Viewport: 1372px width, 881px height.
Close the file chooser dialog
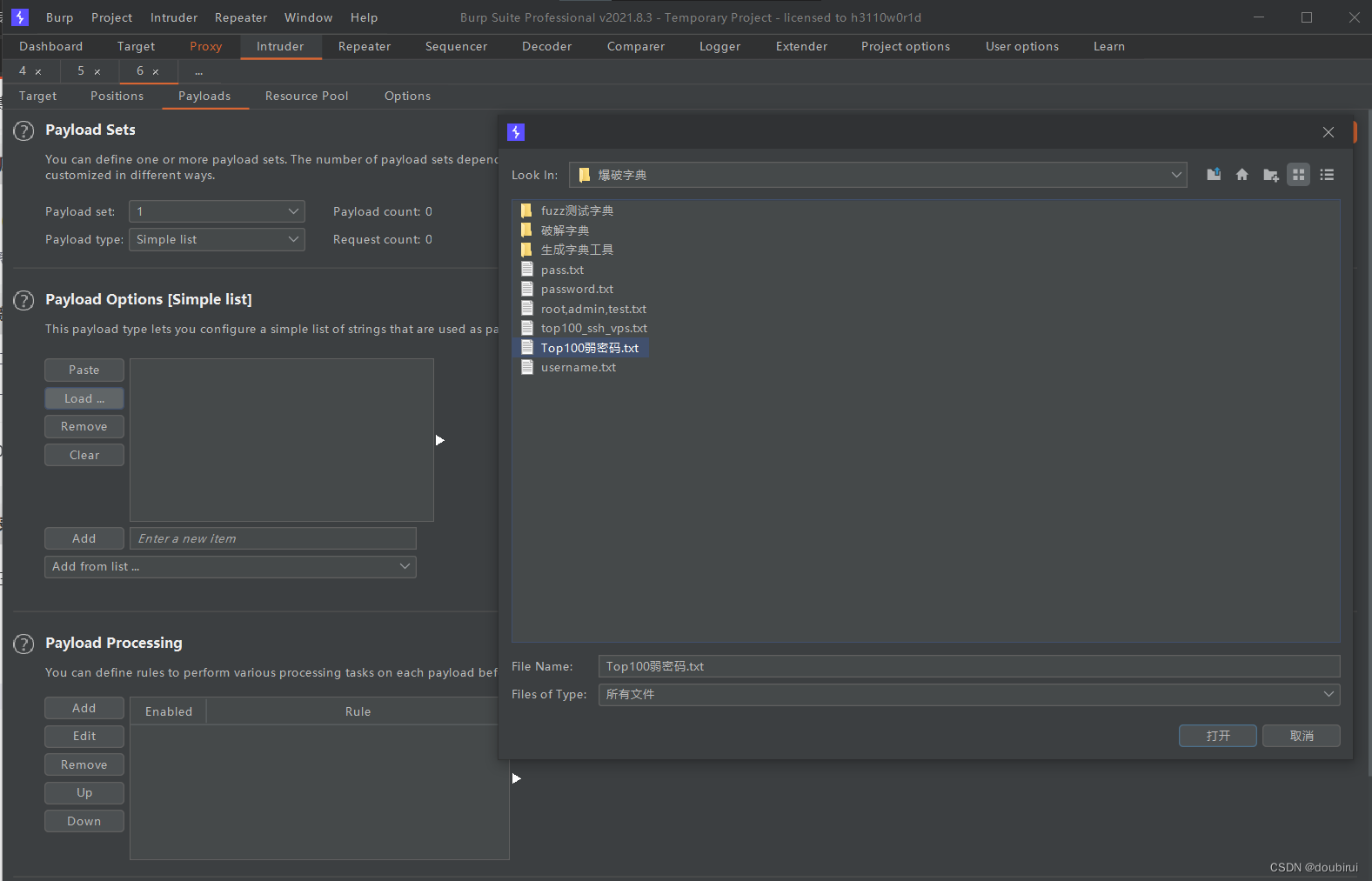(x=1328, y=132)
